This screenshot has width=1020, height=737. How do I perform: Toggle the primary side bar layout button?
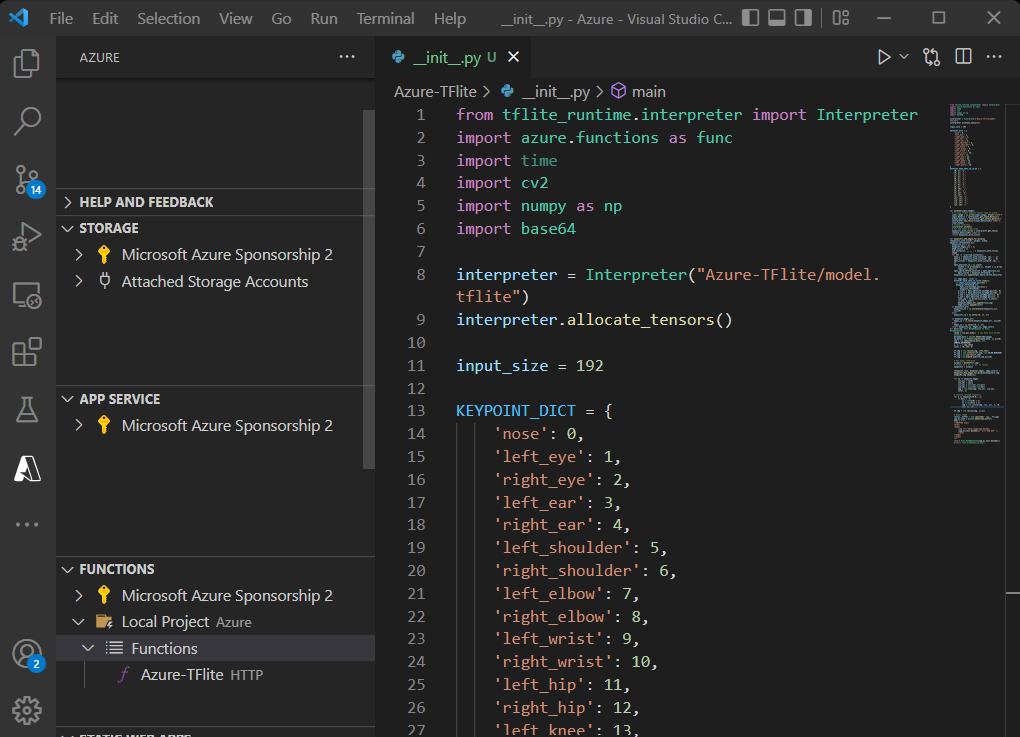[750, 18]
